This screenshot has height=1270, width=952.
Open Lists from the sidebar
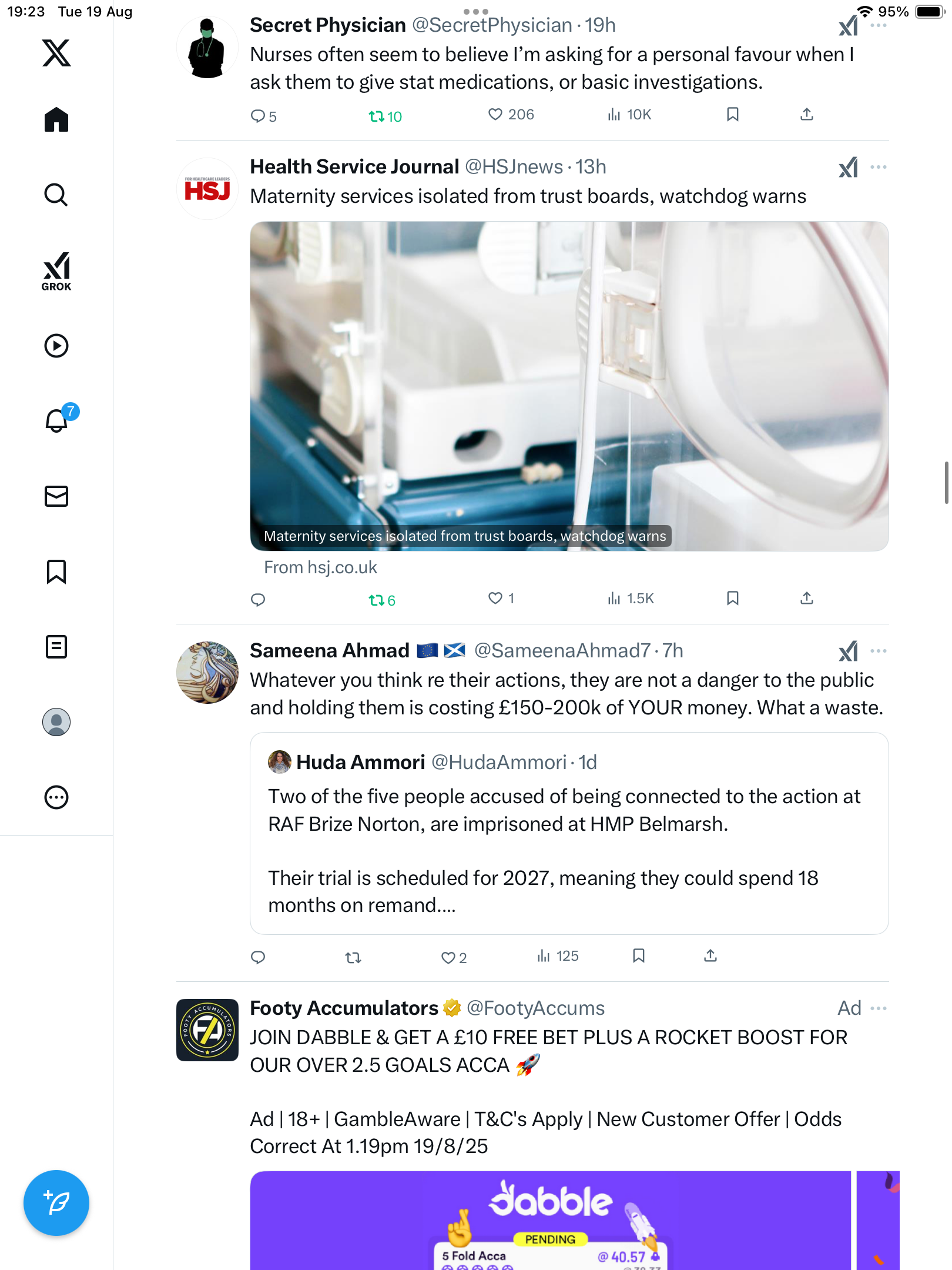[x=56, y=647]
